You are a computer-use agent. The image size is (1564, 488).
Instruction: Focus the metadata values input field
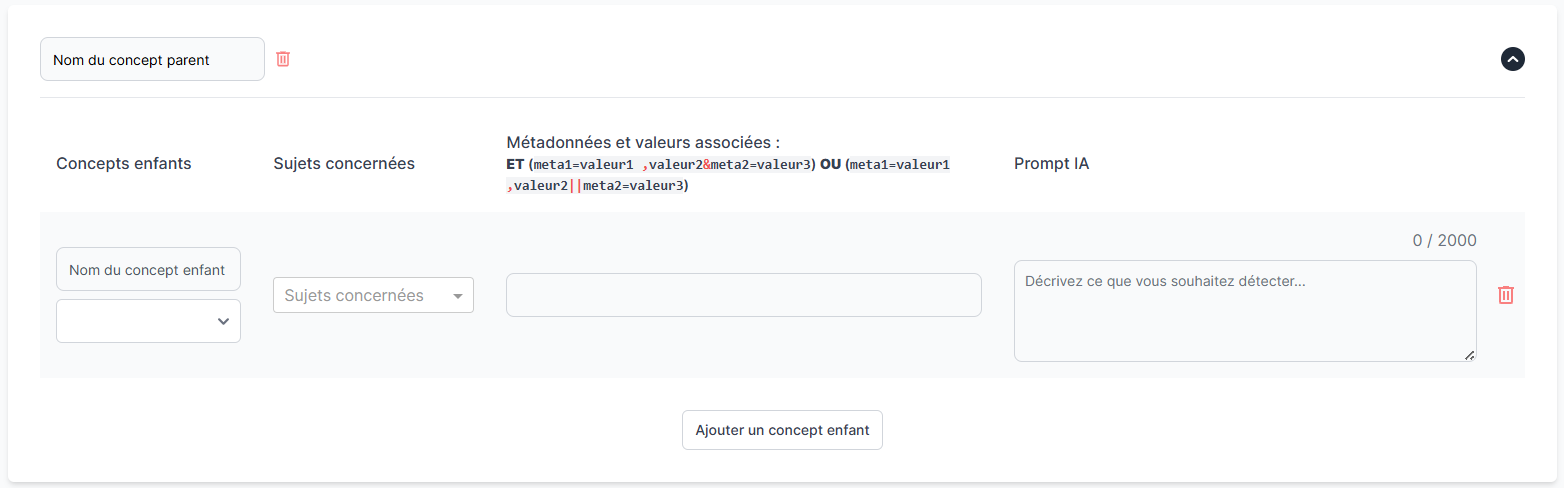click(x=743, y=295)
